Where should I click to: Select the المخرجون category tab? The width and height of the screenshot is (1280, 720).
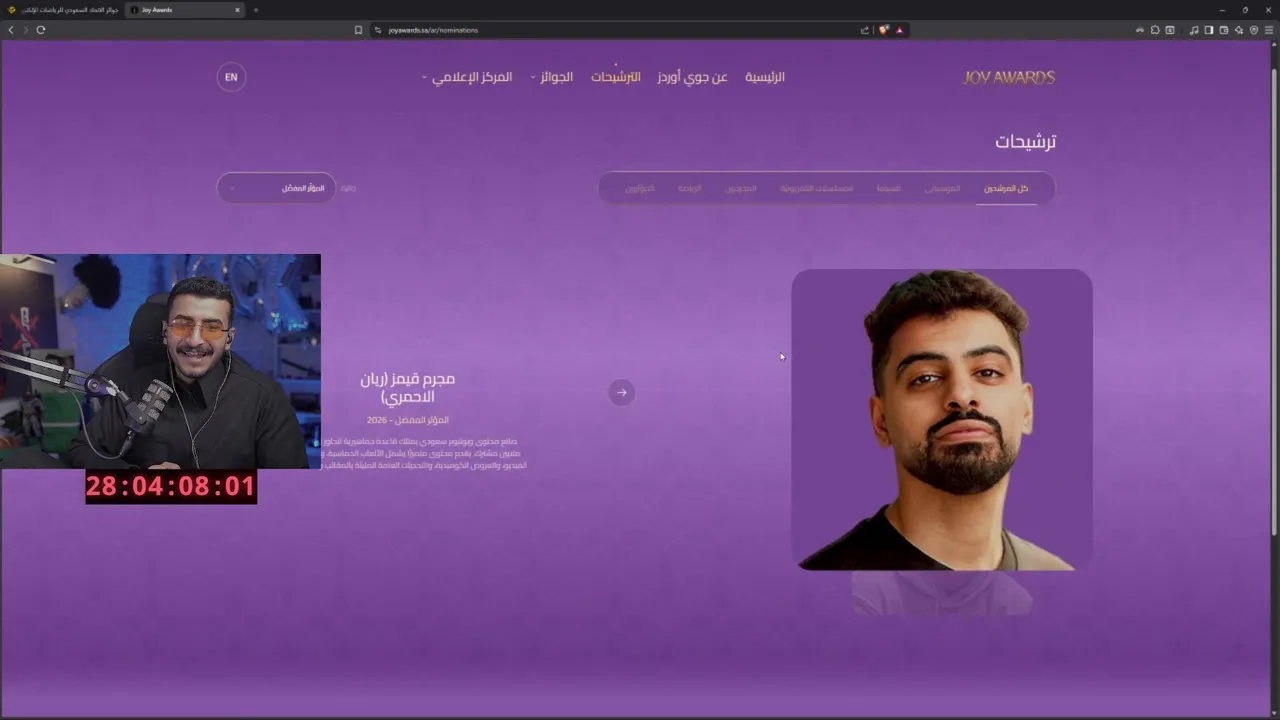(x=741, y=188)
